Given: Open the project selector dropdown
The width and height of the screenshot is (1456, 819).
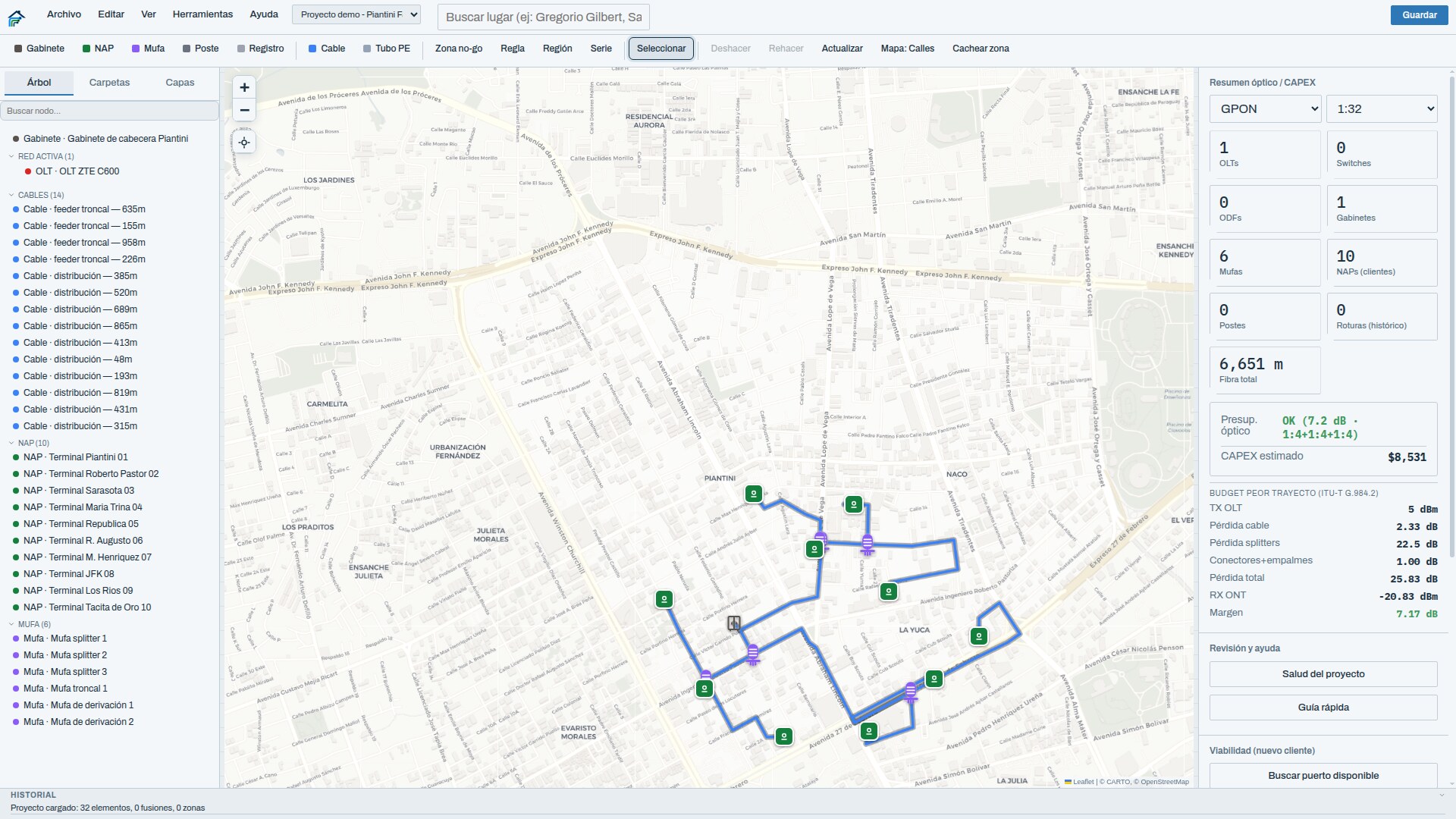Looking at the screenshot, I should (x=356, y=14).
